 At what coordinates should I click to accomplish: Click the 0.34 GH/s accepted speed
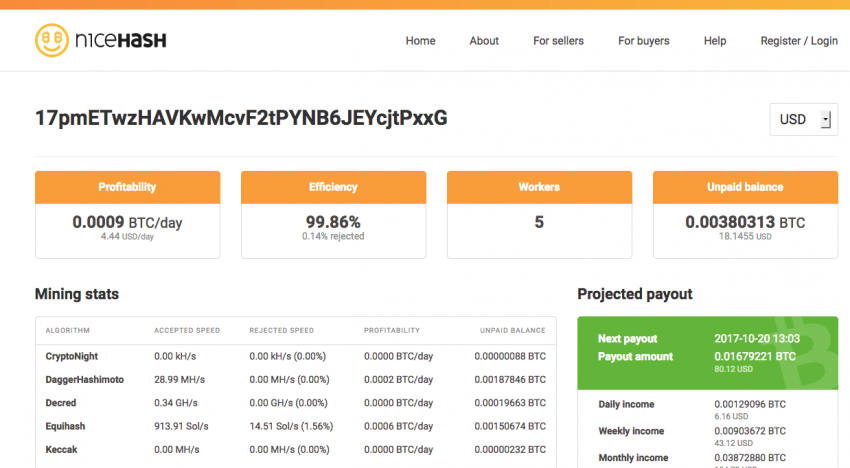(x=176, y=403)
